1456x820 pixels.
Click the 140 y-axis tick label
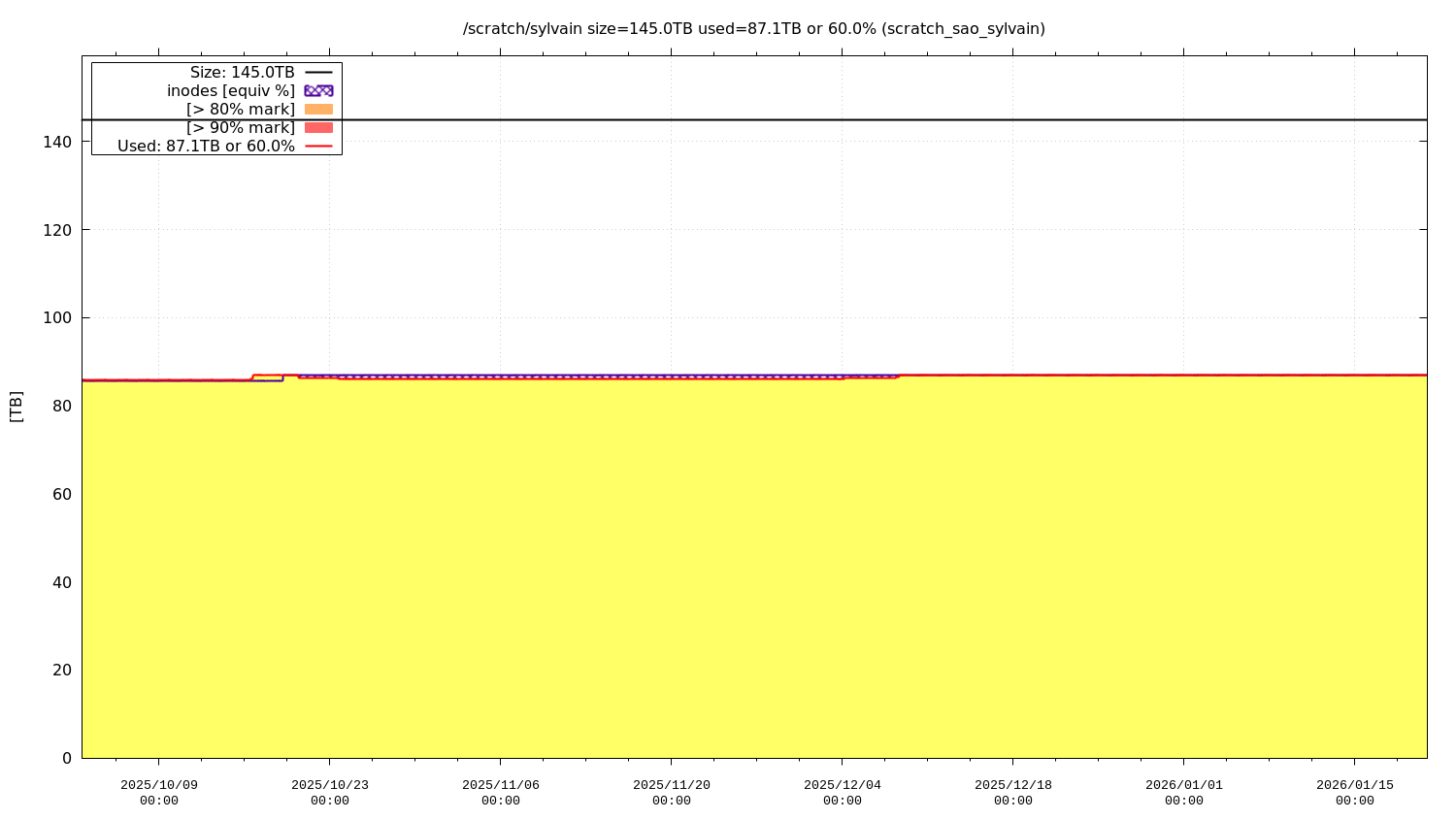(59, 142)
